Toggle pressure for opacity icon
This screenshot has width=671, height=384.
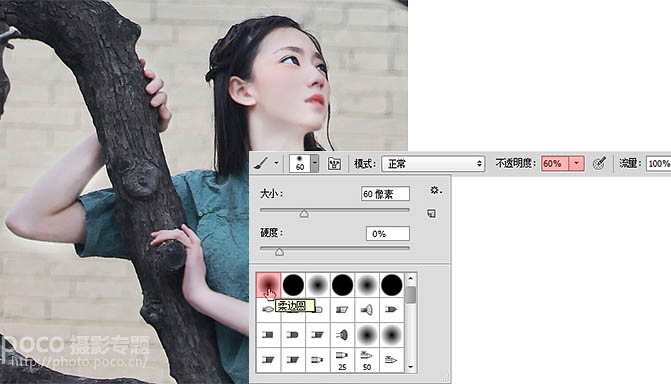[600, 163]
